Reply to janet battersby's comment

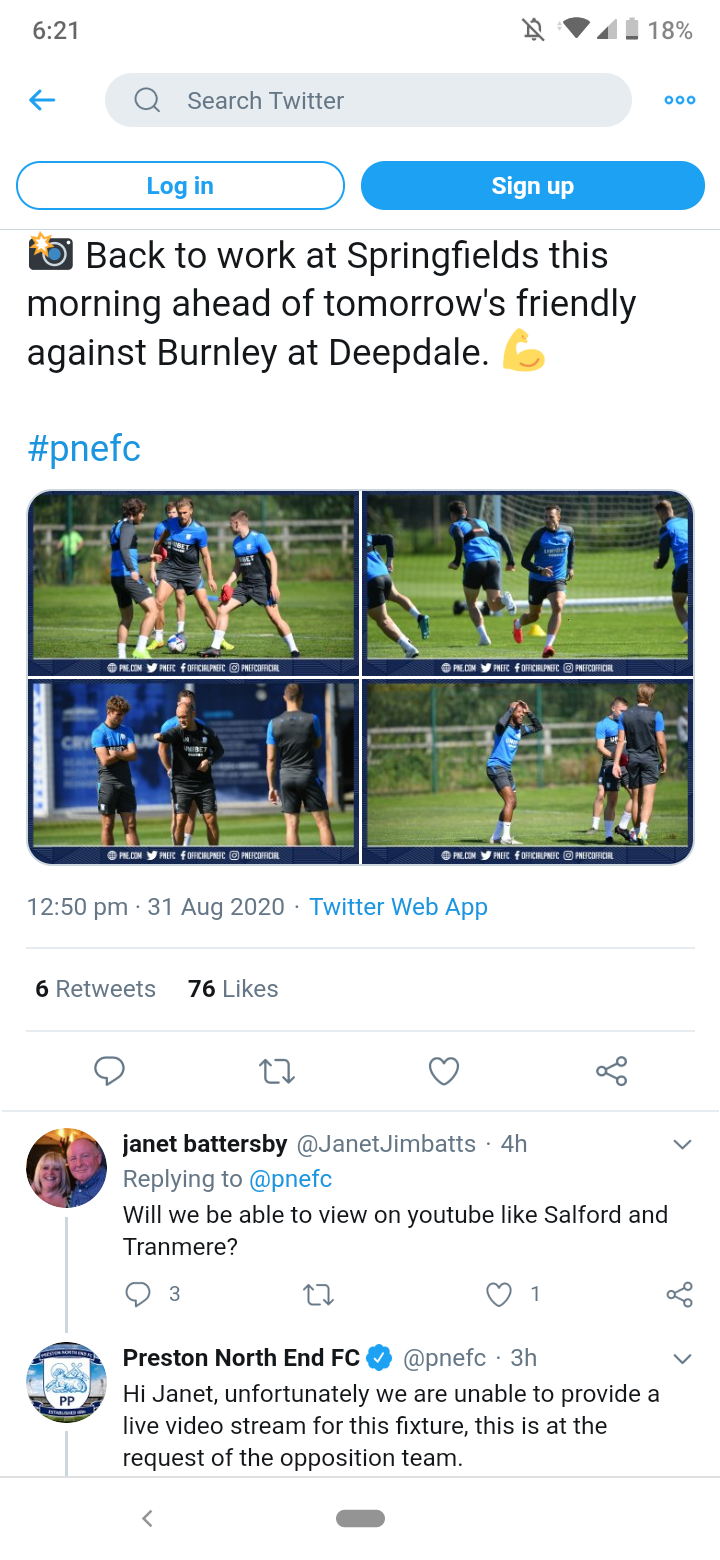click(137, 1294)
